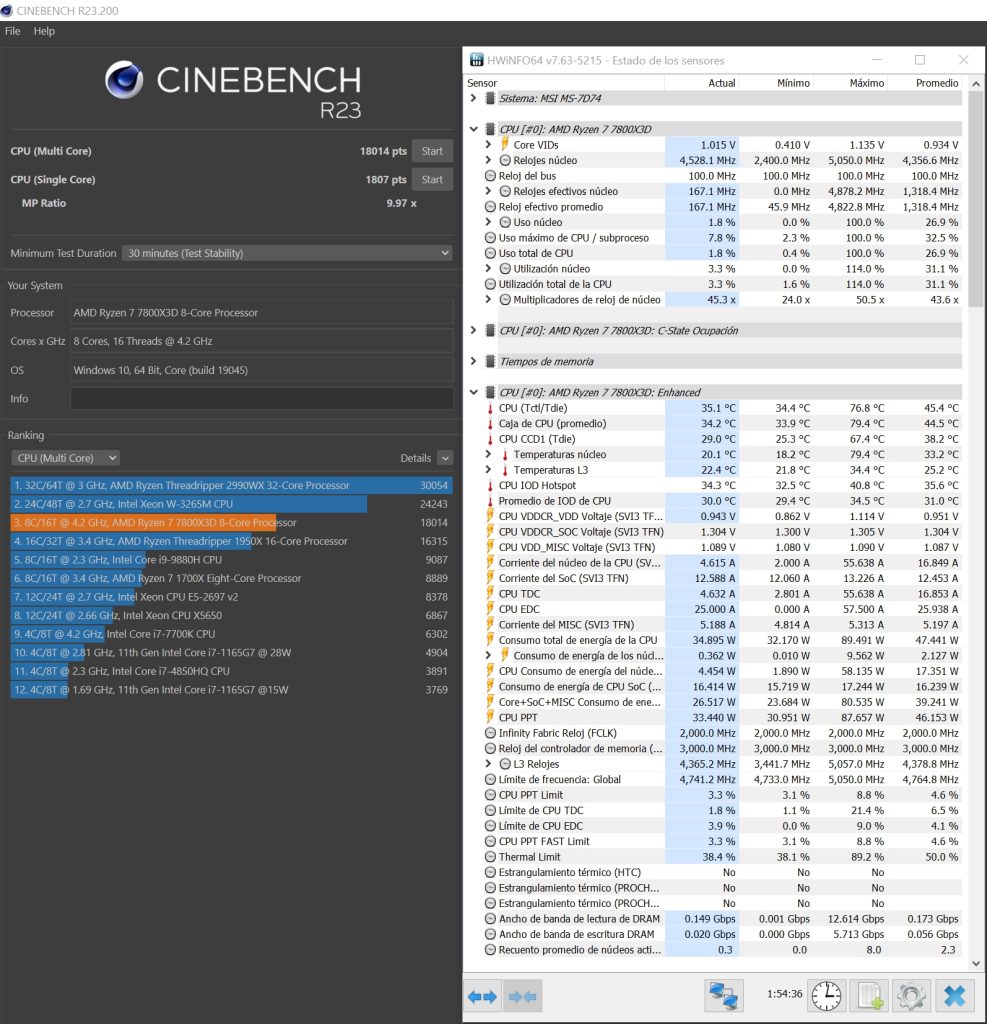
Task: Expand the Multiplicadores de reloj de núcleo row
Action: pos(488,300)
